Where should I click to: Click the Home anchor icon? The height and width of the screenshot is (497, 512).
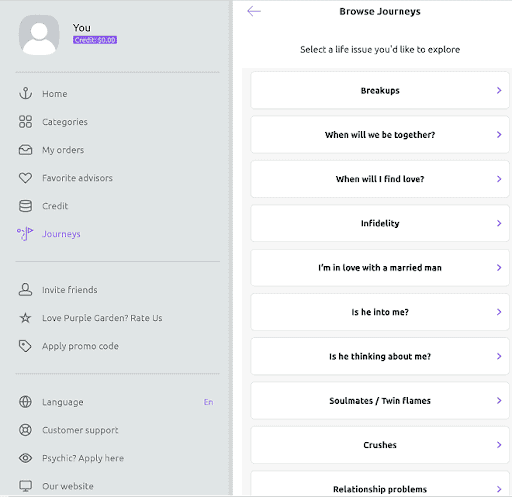25,94
